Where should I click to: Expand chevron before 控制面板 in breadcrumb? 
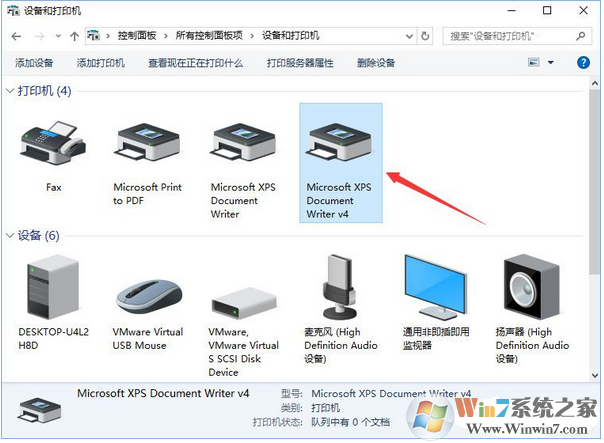108,36
